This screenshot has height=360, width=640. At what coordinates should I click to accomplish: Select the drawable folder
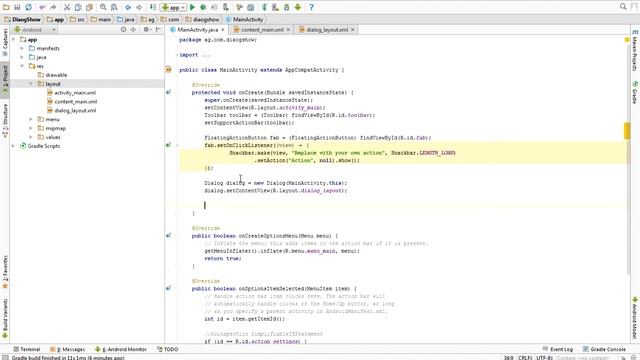[x=52, y=75]
